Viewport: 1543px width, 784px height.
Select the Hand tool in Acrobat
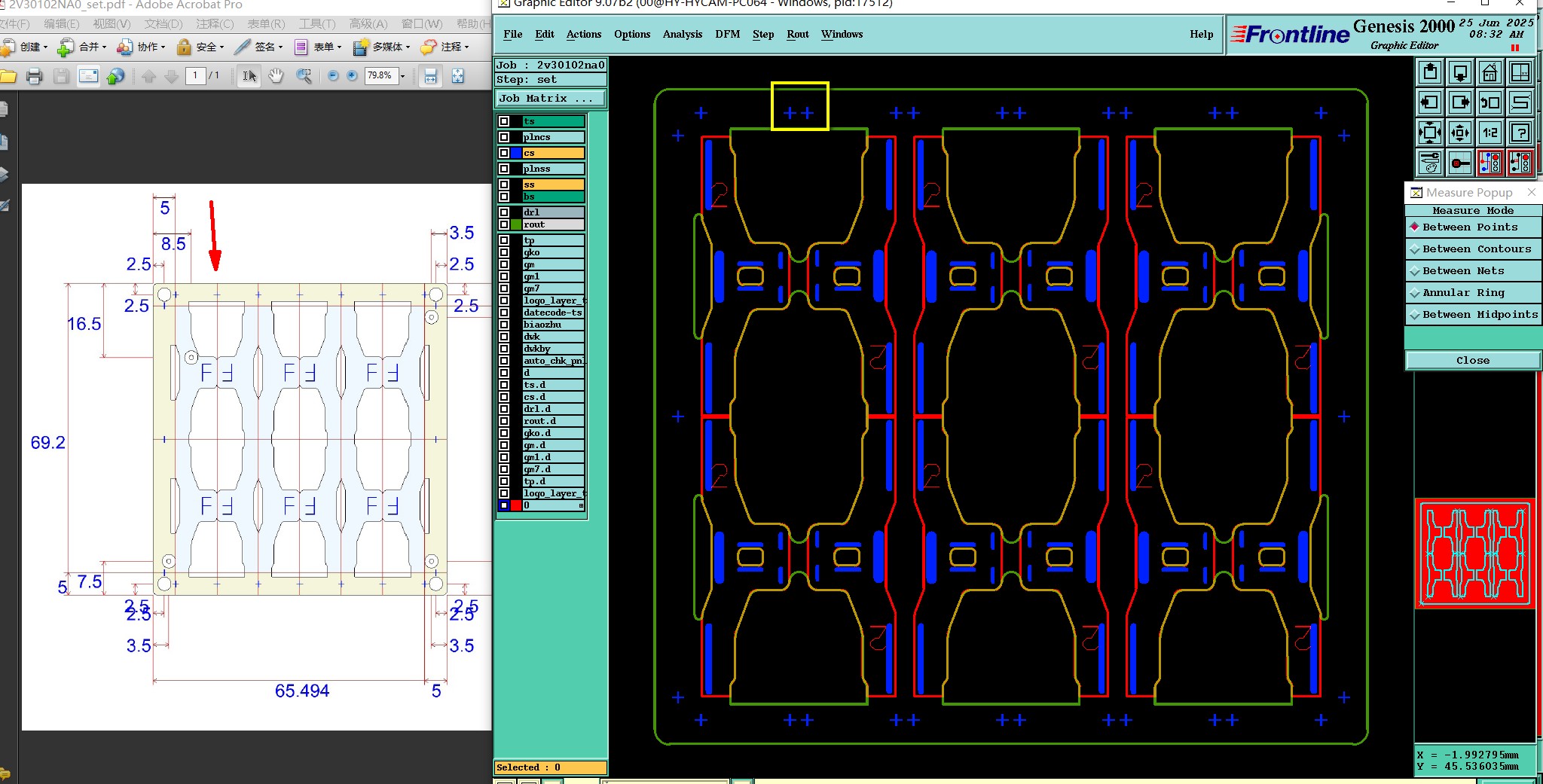[276, 75]
